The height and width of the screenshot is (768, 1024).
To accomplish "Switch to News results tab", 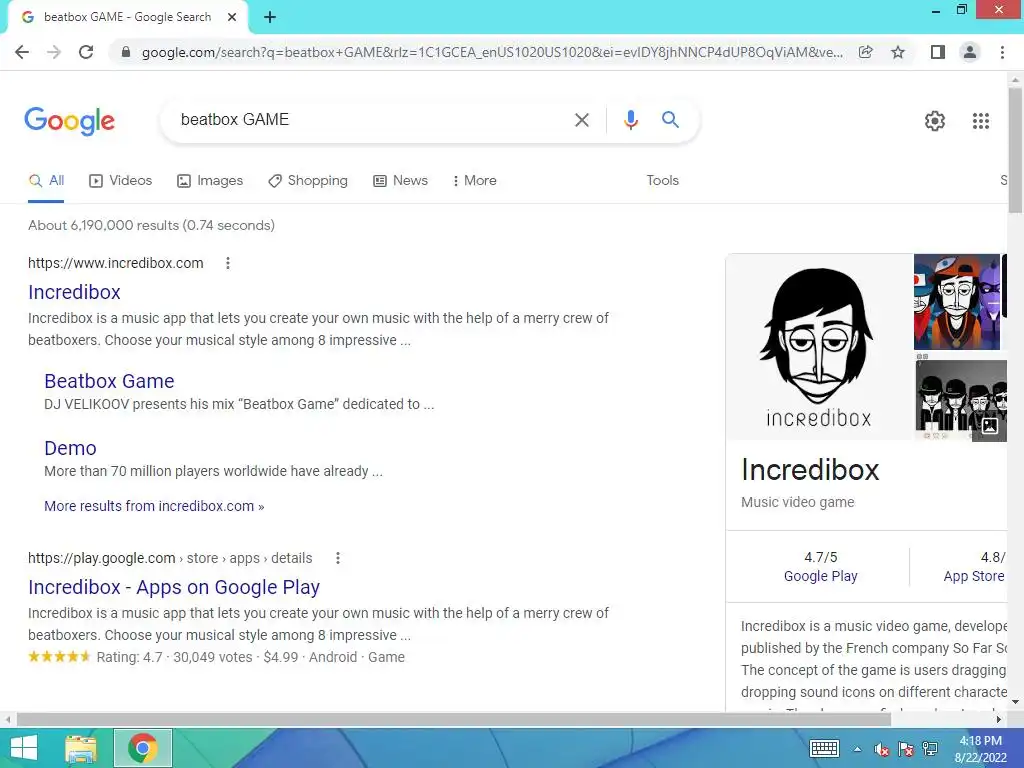I will point(400,181).
